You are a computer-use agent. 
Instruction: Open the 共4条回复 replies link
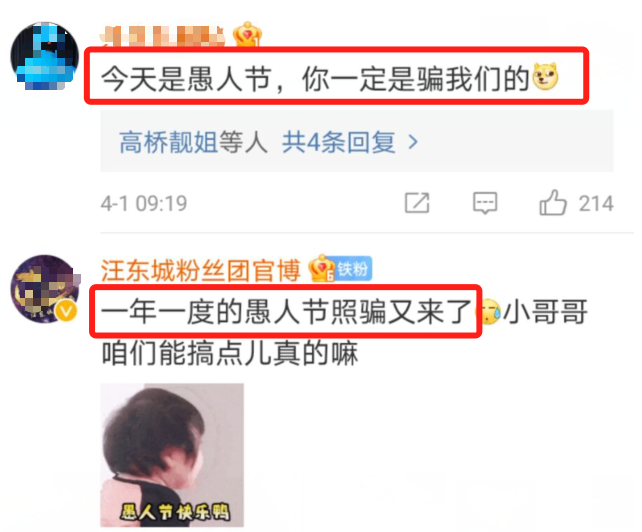tap(339, 142)
